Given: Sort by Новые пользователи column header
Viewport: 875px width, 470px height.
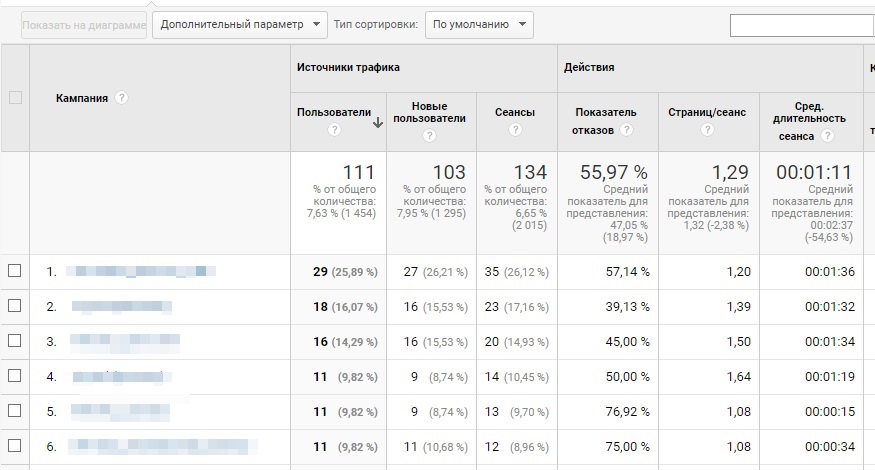Looking at the screenshot, I should coord(429,112).
